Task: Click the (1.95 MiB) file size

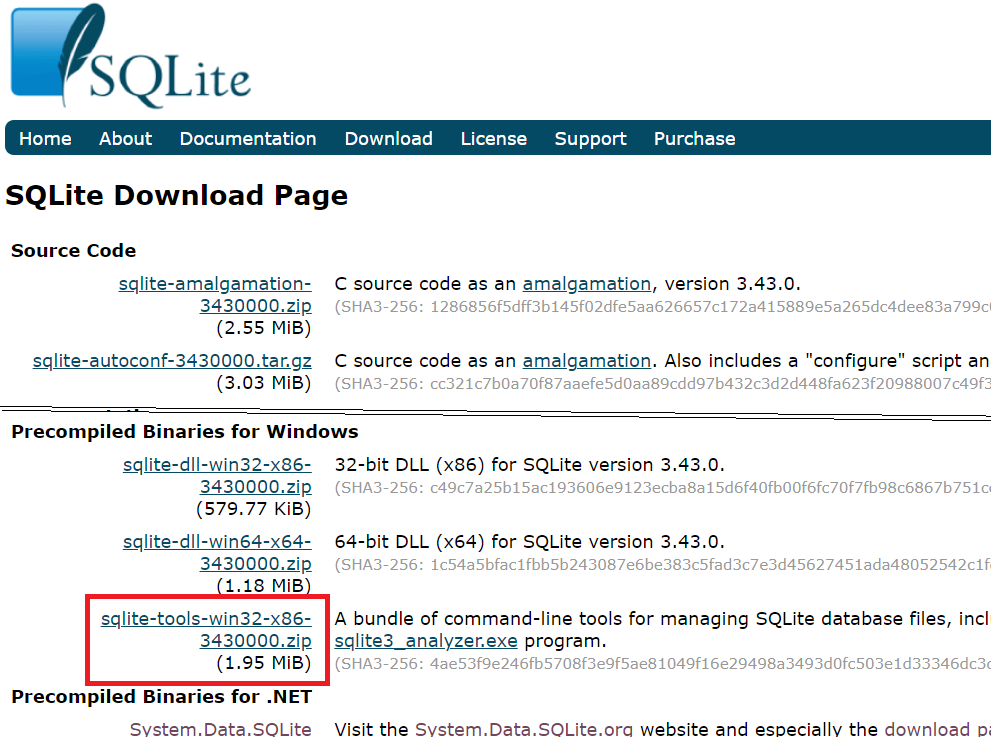Action: coord(264,663)
